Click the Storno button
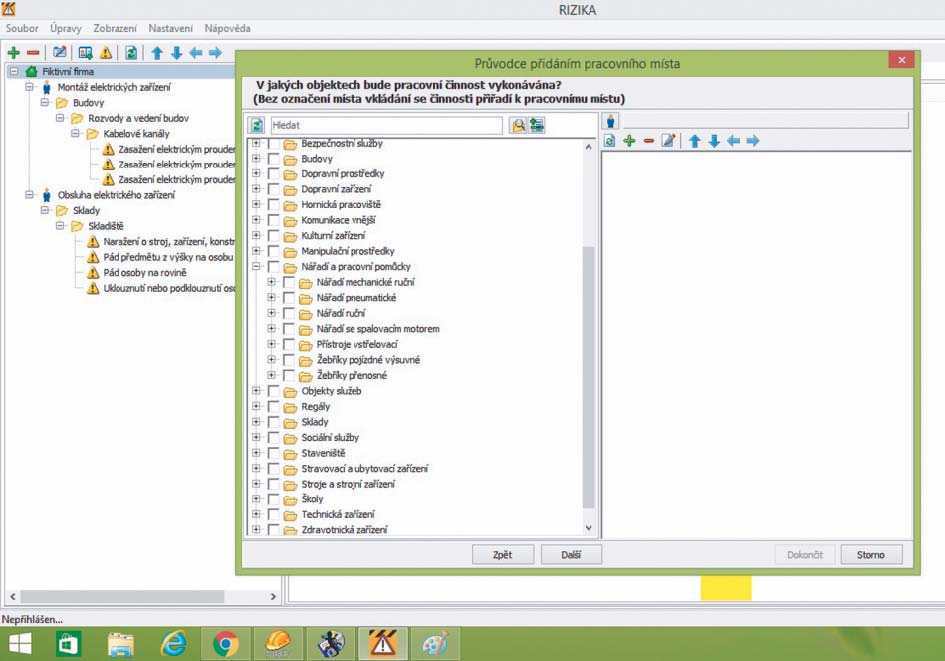The height and width of the screenshot is (661, 945). click(871, 554)
